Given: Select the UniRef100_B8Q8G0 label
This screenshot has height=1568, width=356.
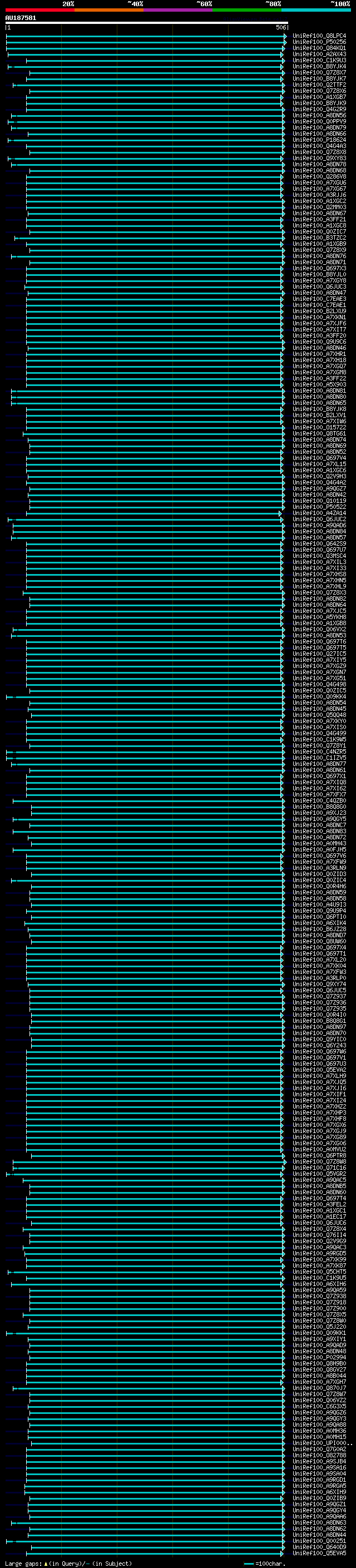Looking at the screenshot, I should point(319,807).
